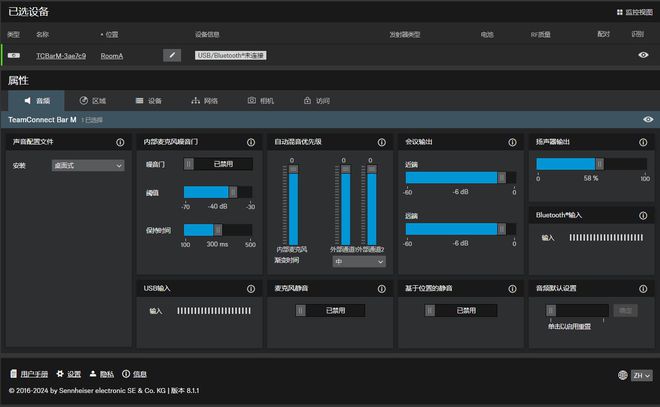This screenshot has height=407, width=660.
Task: Click the TeamConnect Bar M title text
Action: pyautogui.click(x=42, y=120)
